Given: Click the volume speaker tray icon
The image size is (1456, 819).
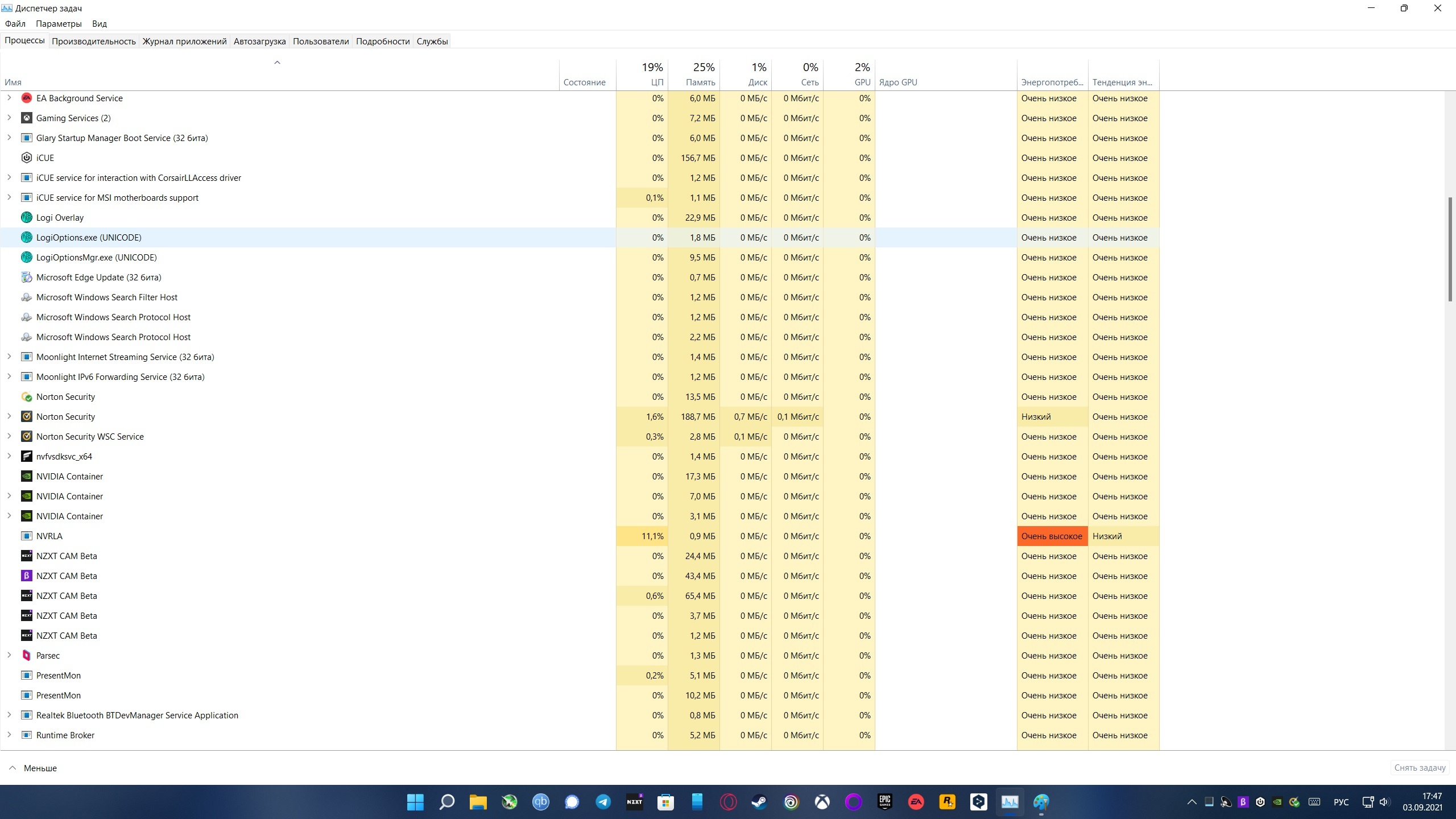Looking at the screenshot, I should click(1384, 802).
